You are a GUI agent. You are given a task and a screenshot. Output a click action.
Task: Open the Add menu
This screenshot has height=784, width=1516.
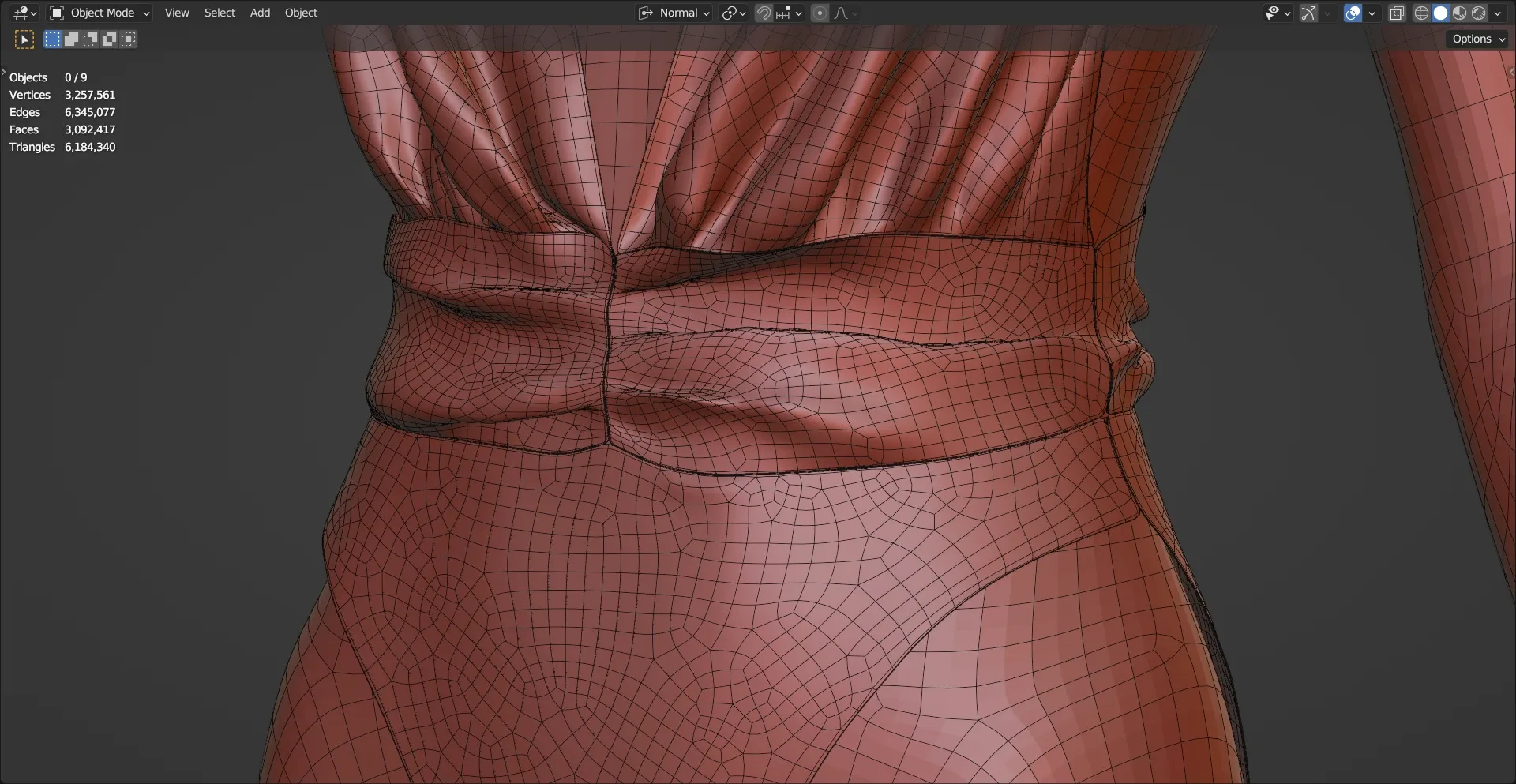coord(260,13)
